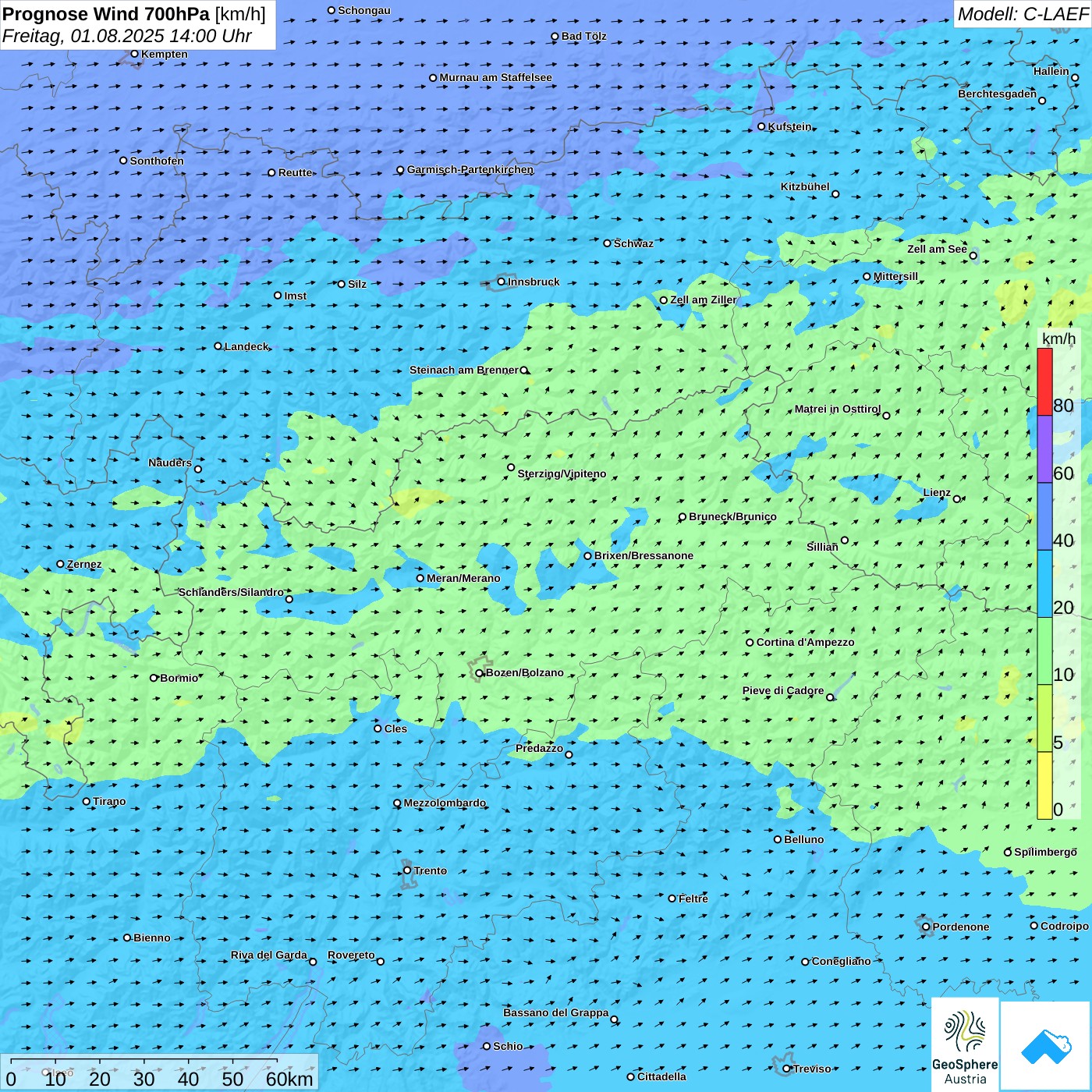This screenshot has width=1092, height=1092.
Task: Select the Lienz location marker
Action: (957, 499)
